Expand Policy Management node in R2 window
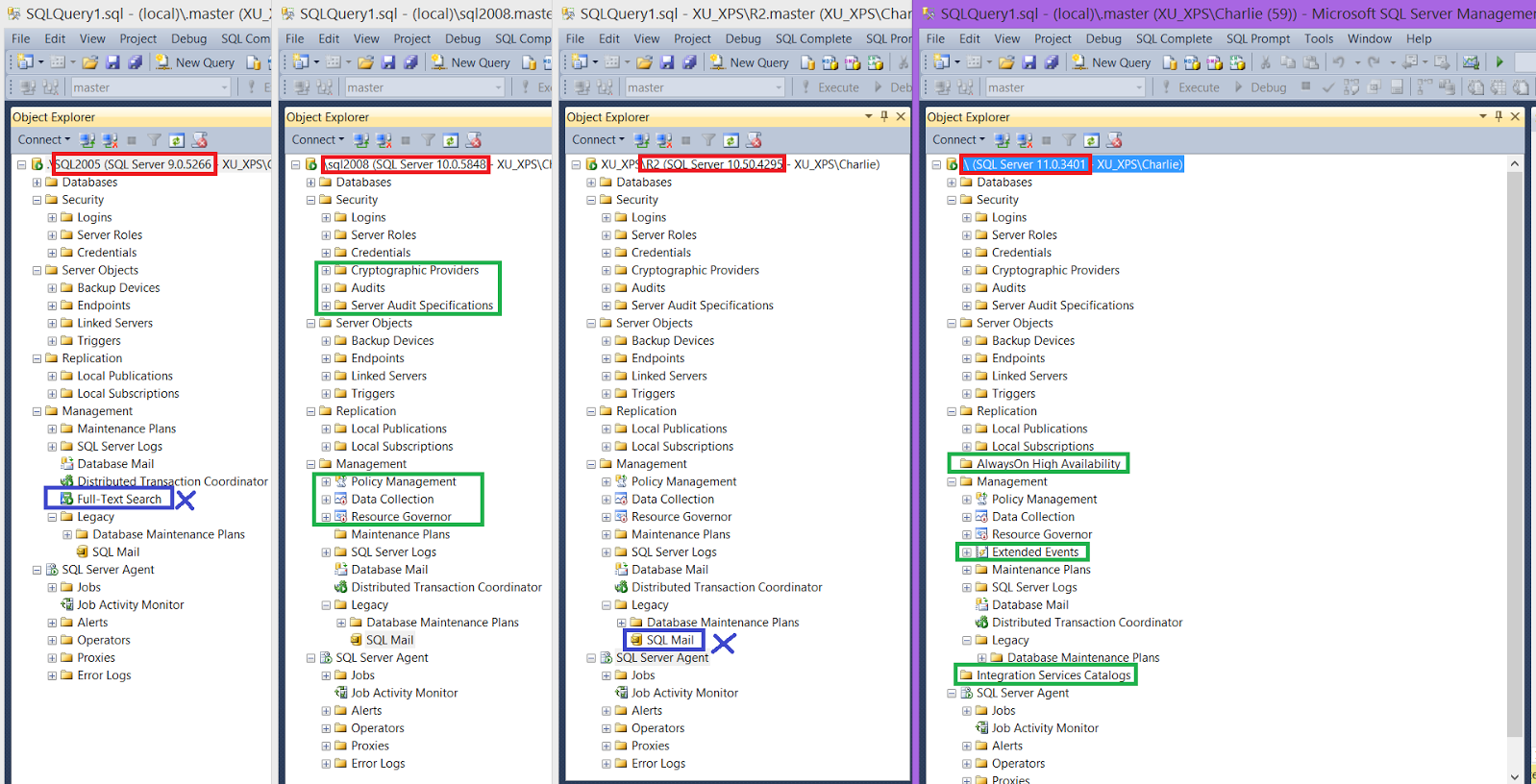The height and width of the screenshot is (784, 1536). point(607,482)
